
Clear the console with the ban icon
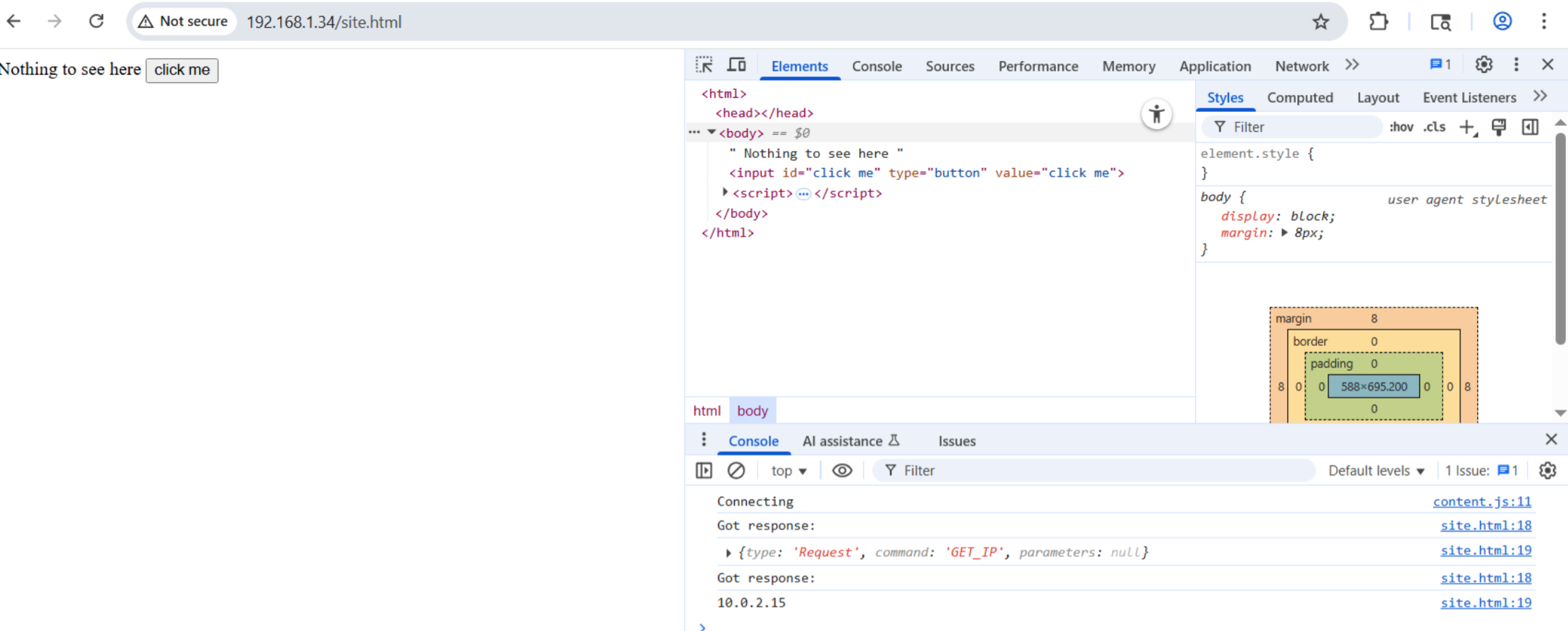[x=736, y=471]
